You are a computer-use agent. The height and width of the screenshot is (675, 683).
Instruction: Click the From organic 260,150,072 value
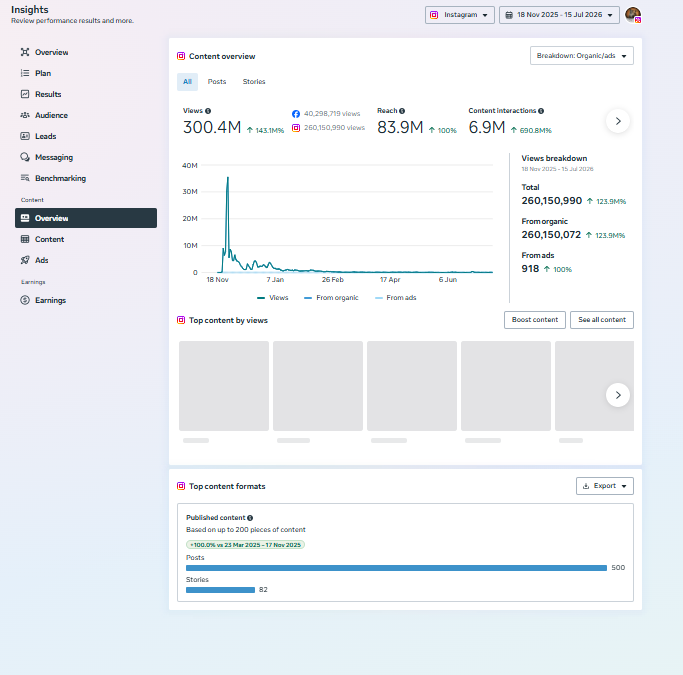pyautogui.click(x=551, y=235)
